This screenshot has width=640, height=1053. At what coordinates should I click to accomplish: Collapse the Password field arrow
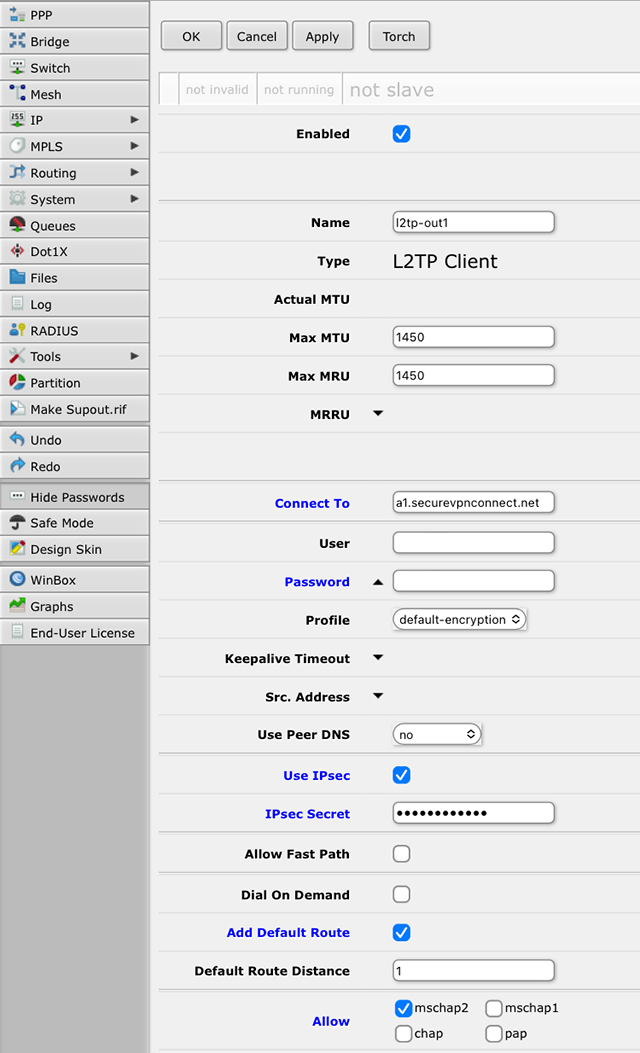point(378,582)
